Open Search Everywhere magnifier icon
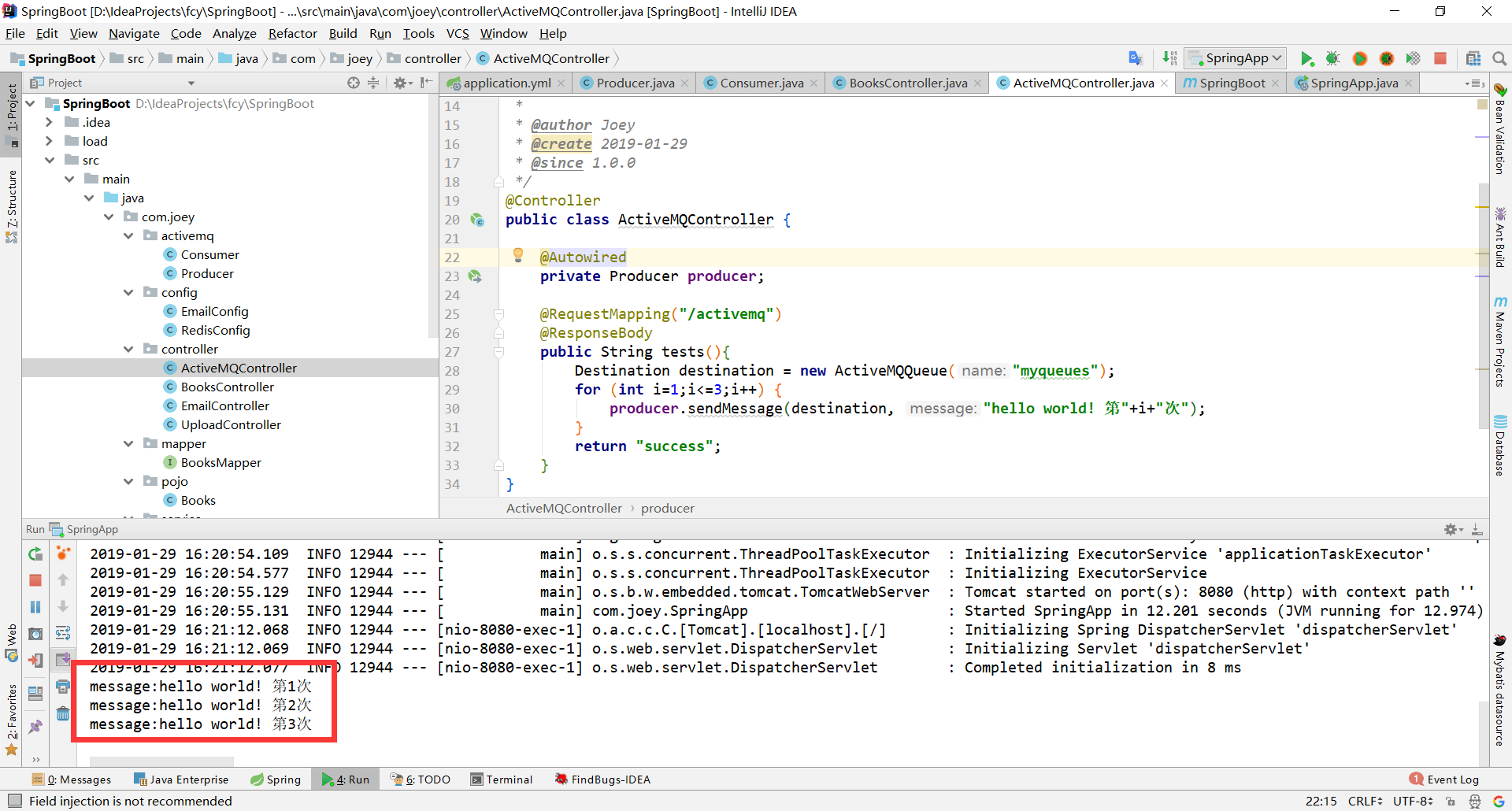Image resolution: width=1512 pixels, height=811 pixels. [x=1499, y=58]
